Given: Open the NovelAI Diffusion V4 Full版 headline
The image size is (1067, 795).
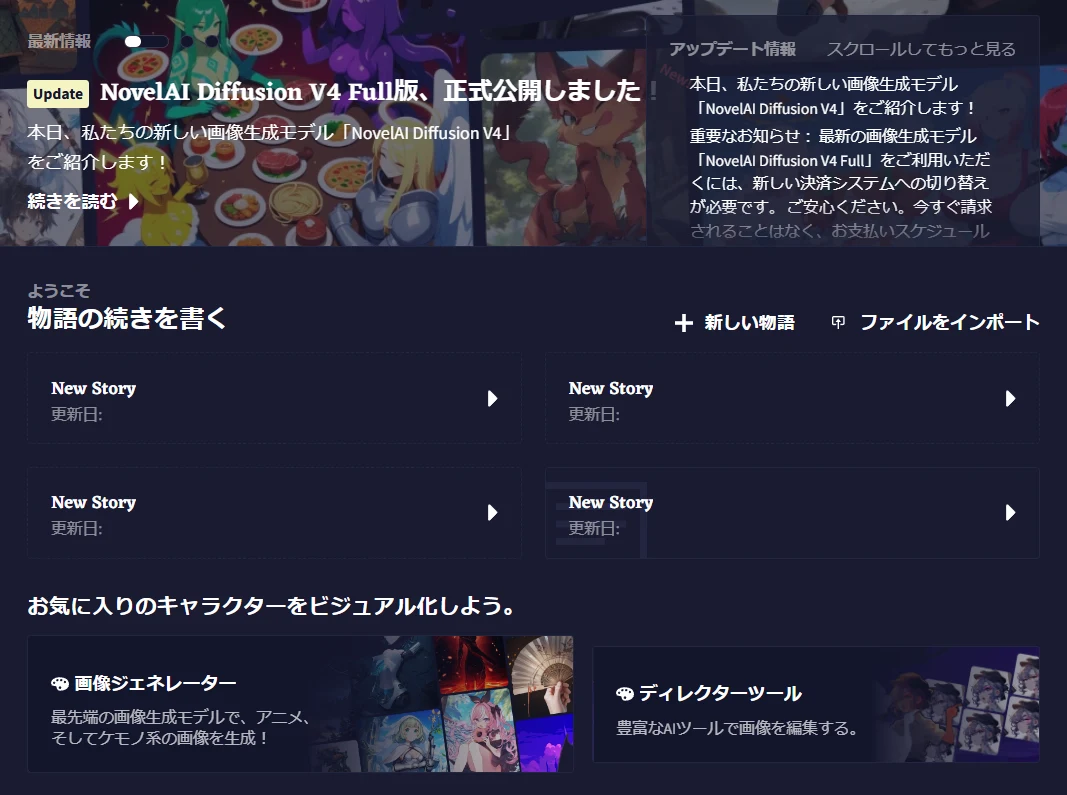Looking at the screenshot, I should click(x=370, y=91).
